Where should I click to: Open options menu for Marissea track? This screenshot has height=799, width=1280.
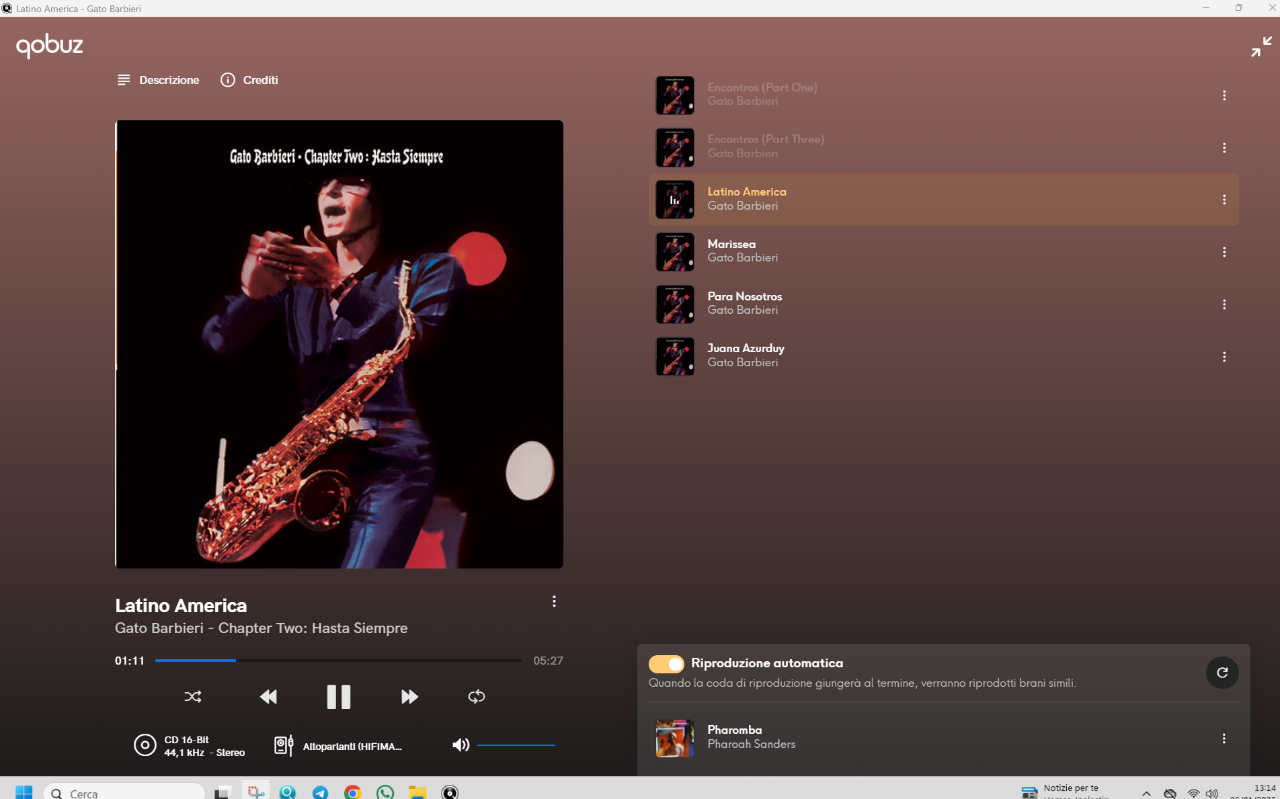coord(1224,252)
